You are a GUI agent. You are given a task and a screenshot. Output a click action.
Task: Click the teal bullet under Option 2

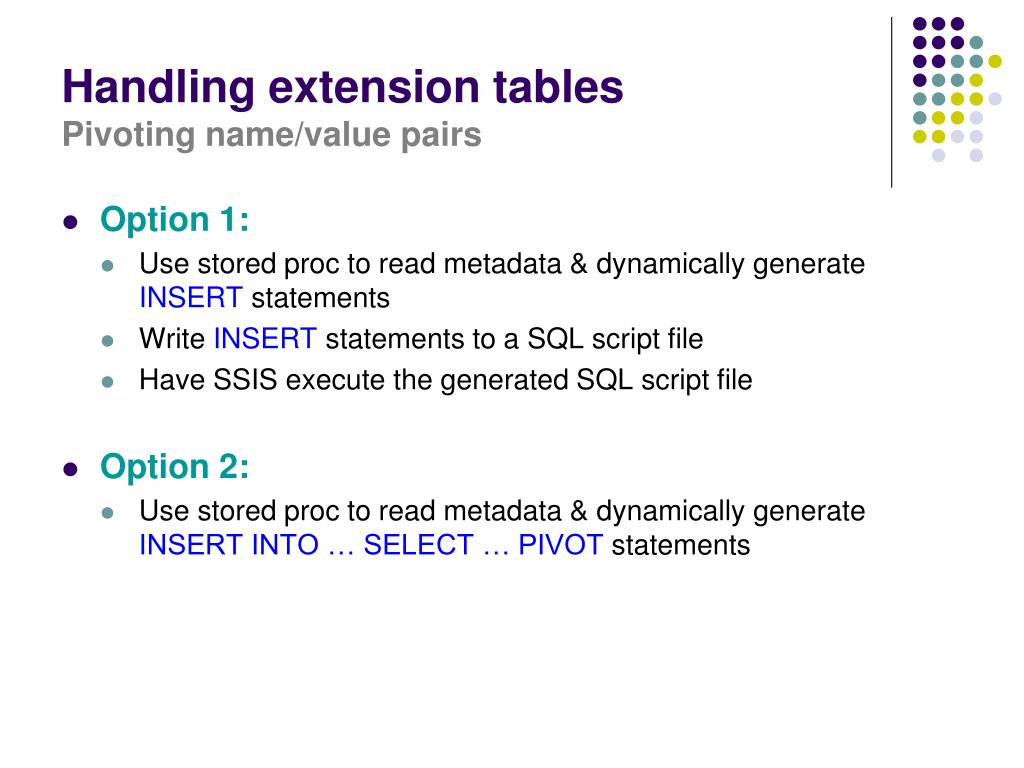(108, 513)
